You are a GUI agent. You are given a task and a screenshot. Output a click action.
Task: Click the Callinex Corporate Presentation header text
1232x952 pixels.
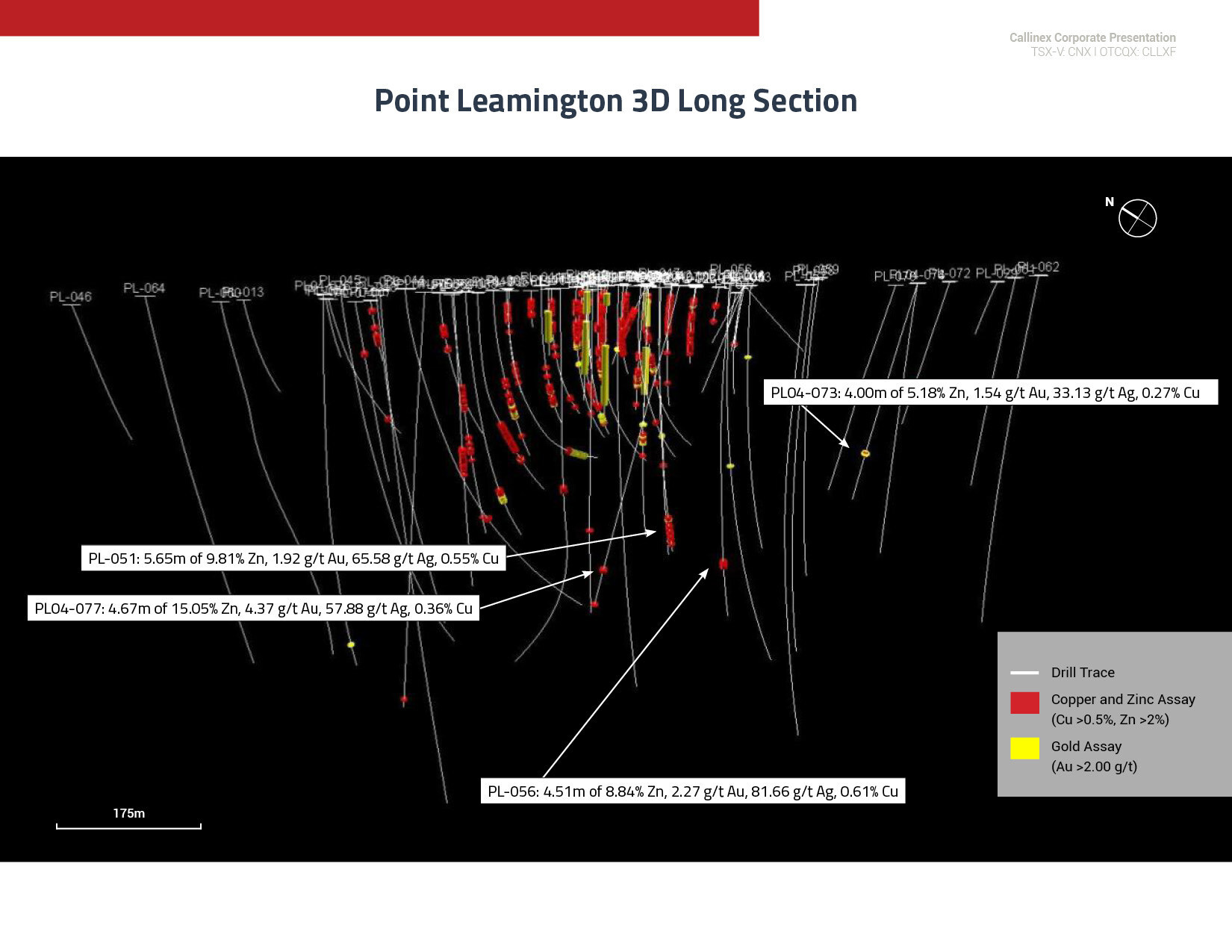[x=1092, y=37]
